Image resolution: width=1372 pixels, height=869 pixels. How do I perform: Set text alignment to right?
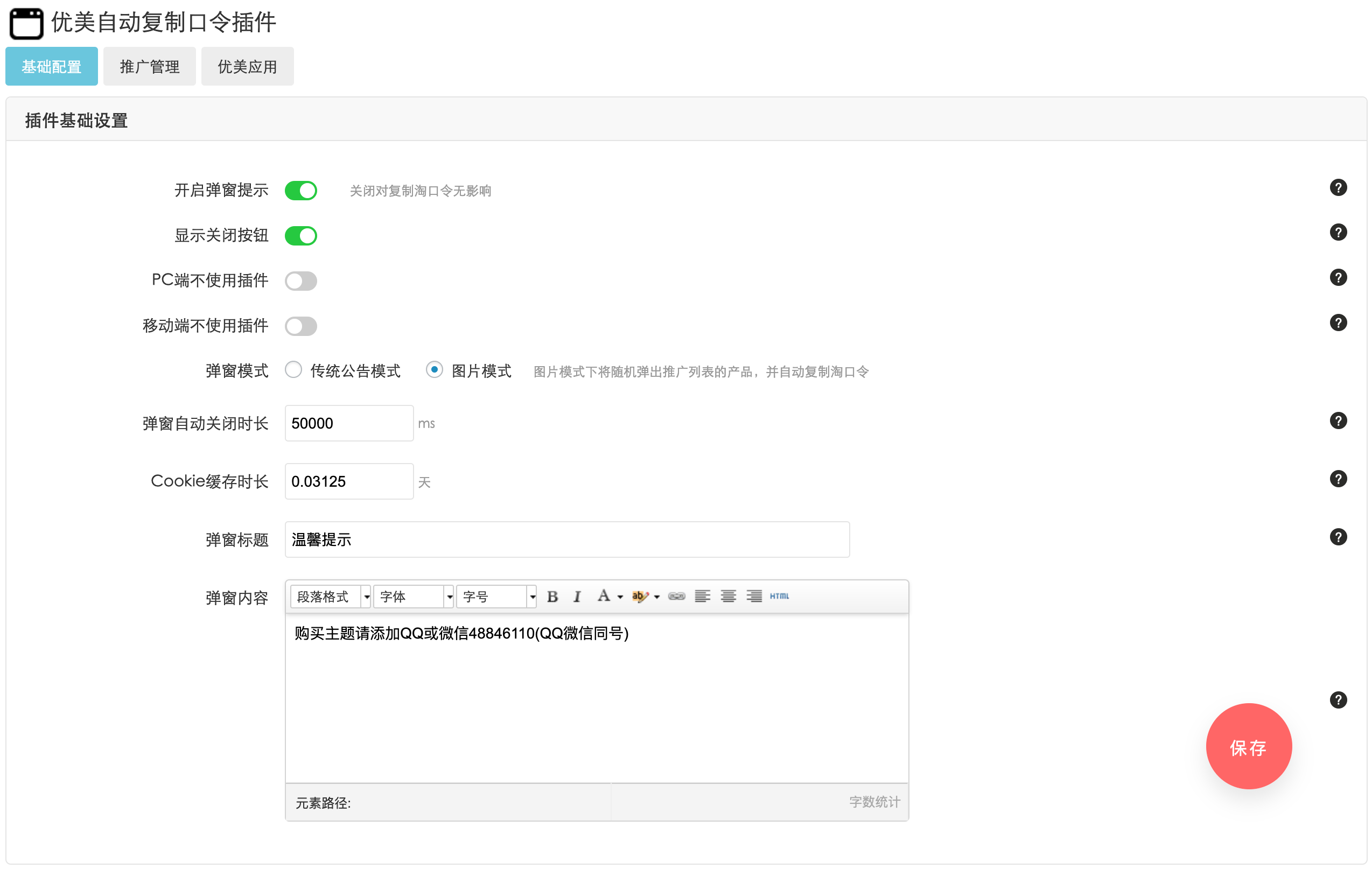pos(753,596)
